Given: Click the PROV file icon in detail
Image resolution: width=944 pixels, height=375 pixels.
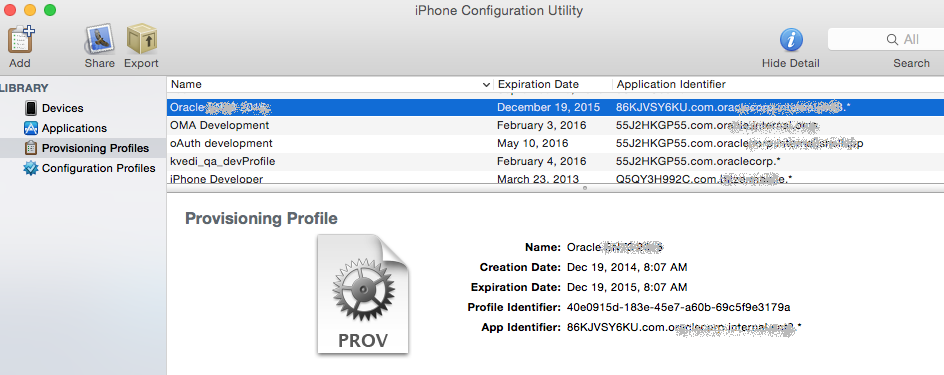Looking at the screenshot, I should [363, 294].
